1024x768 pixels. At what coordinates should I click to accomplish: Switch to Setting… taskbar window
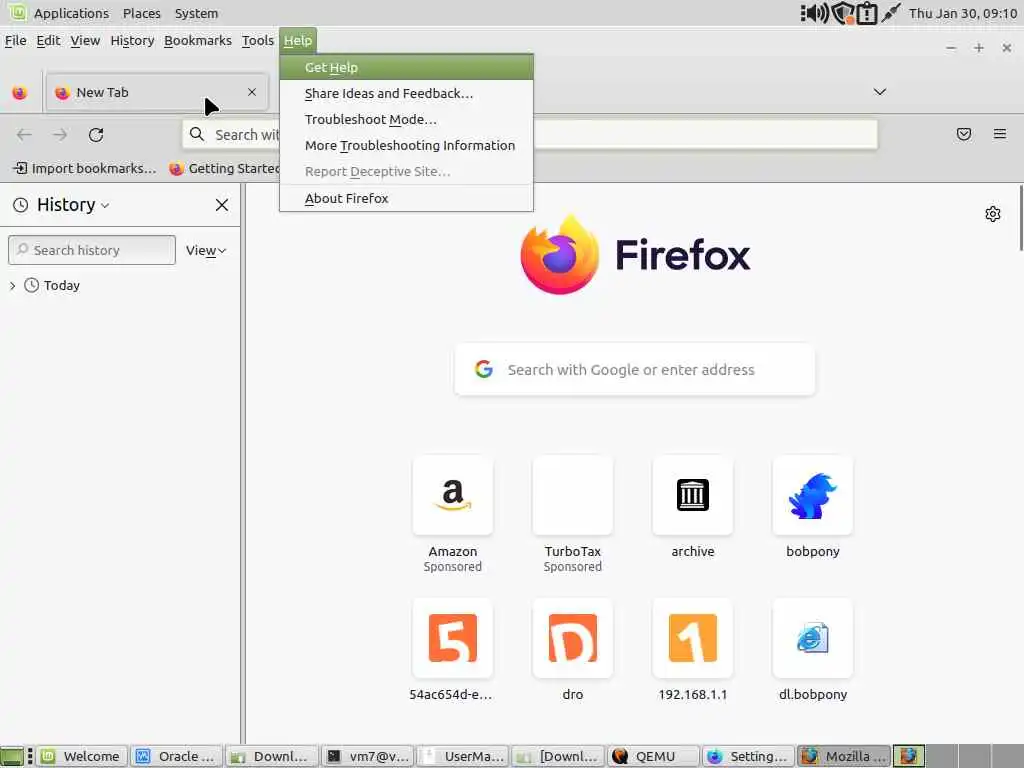point(748,756)
